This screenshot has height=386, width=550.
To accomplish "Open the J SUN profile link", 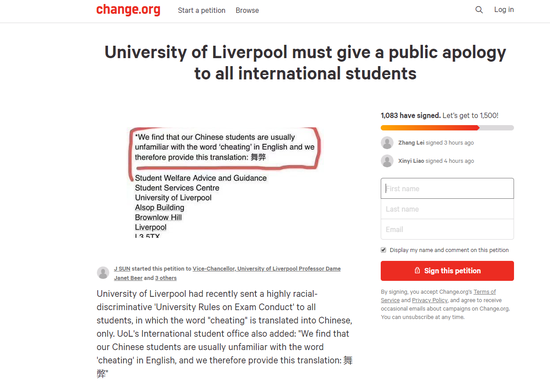I will pyautogui.click(x=122, y=269).
